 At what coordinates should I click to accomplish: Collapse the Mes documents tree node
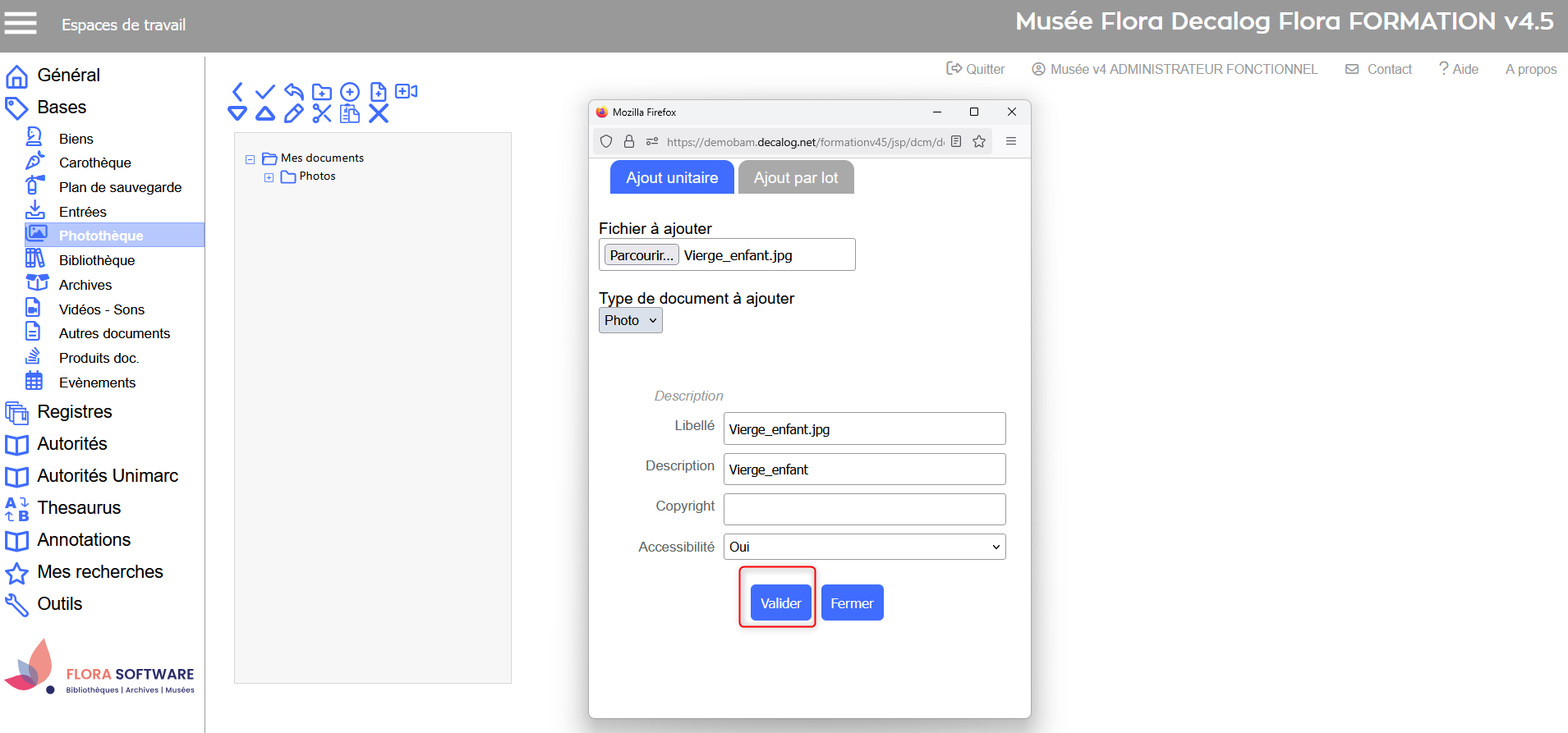pyautogui.click(x=250, y=159)
